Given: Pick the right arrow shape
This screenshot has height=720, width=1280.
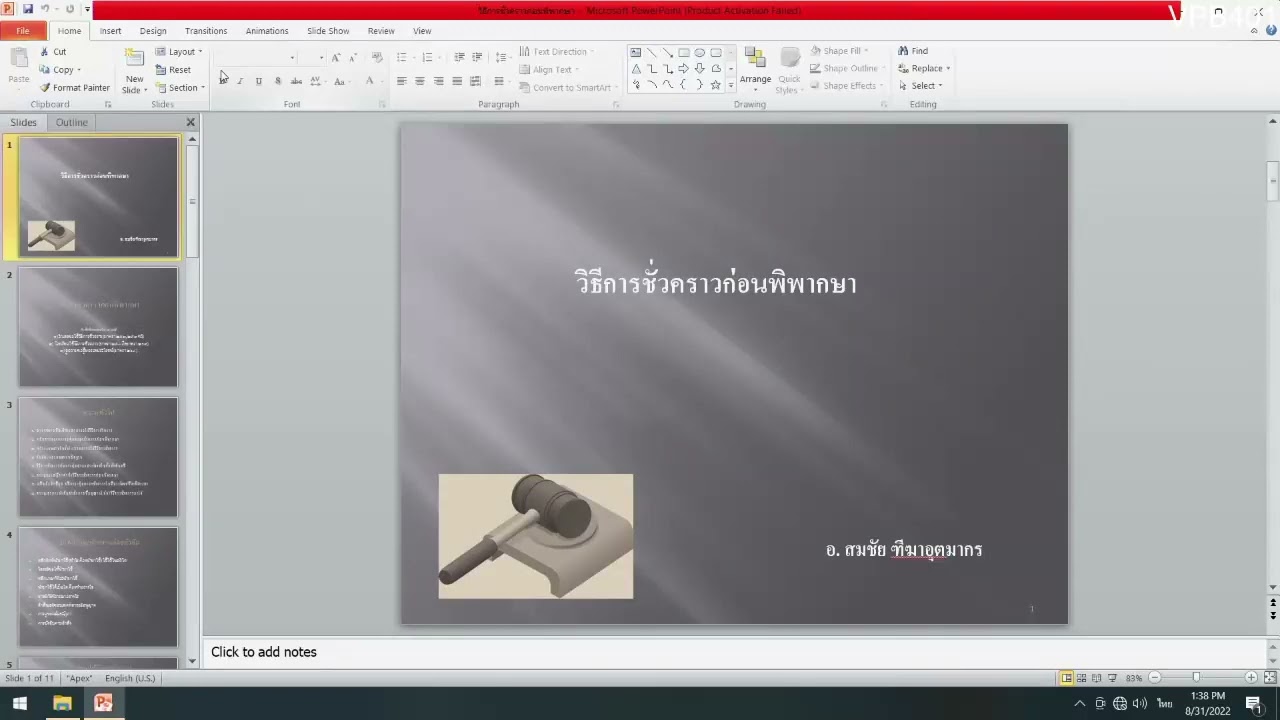Looking at the screenshot, I should click(684, 69).
